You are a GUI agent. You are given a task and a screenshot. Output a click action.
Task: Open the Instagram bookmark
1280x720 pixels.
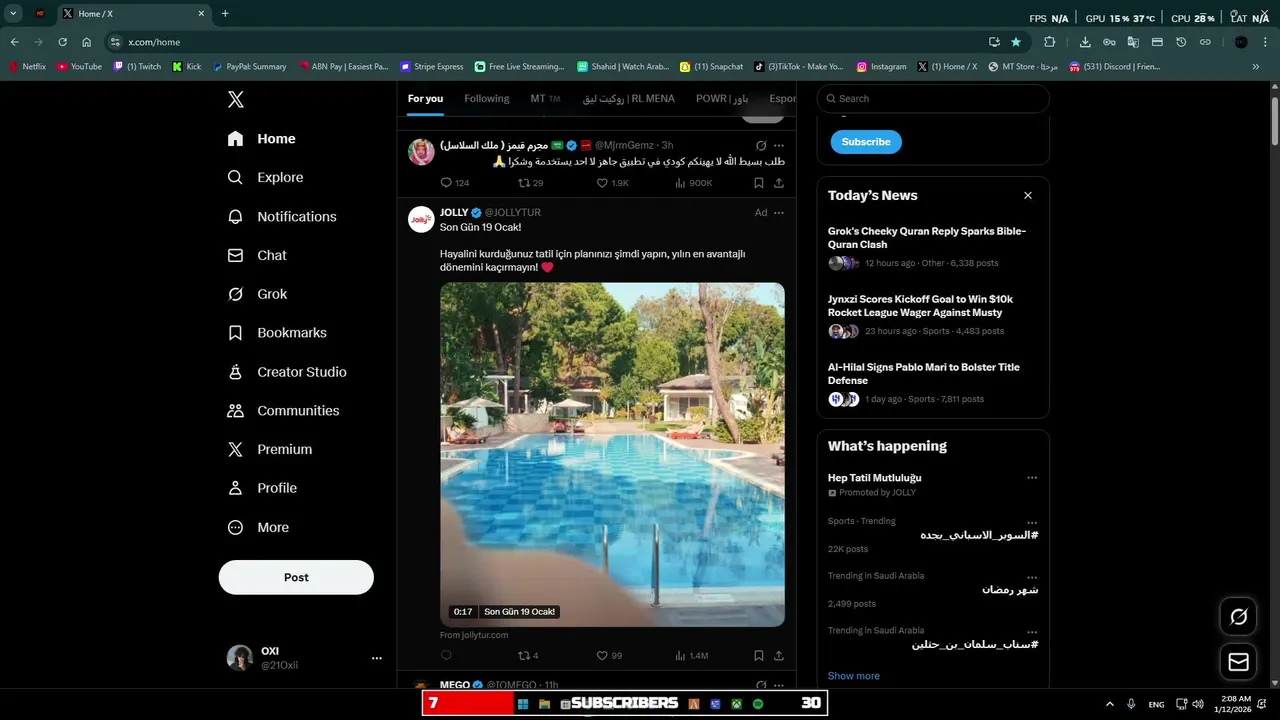[x=881, y=67]
